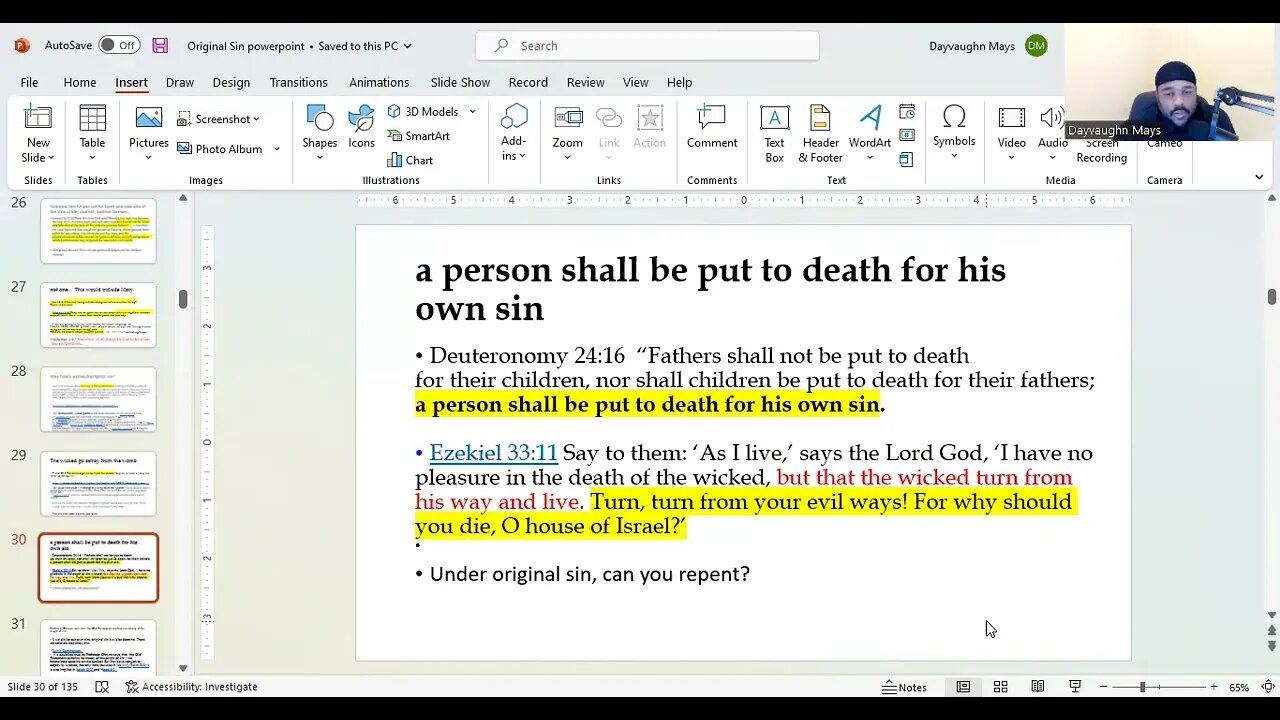
Task: Open Header & Footer dialog
Action: (x=820, y=134)
